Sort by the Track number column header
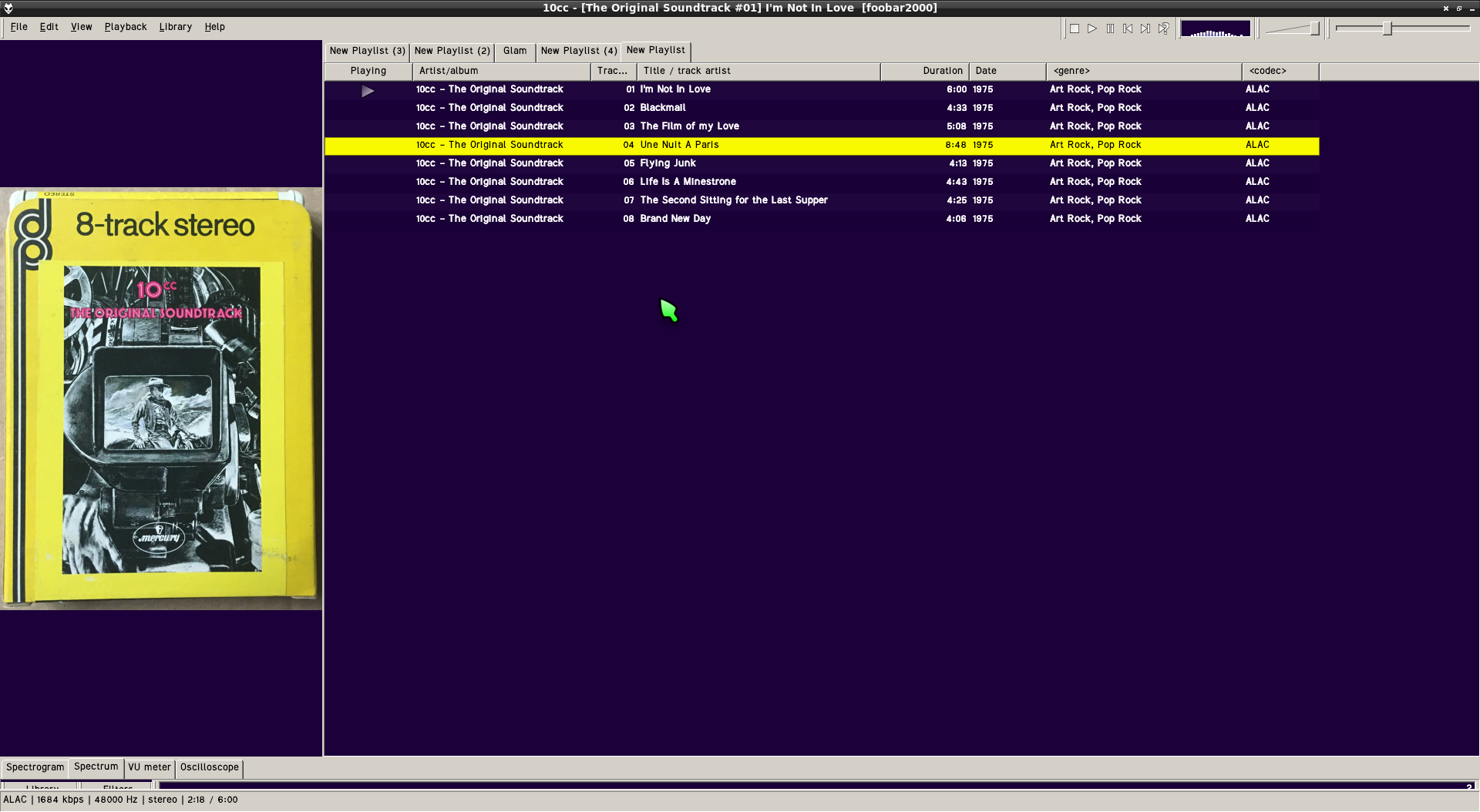 (614, 71)
